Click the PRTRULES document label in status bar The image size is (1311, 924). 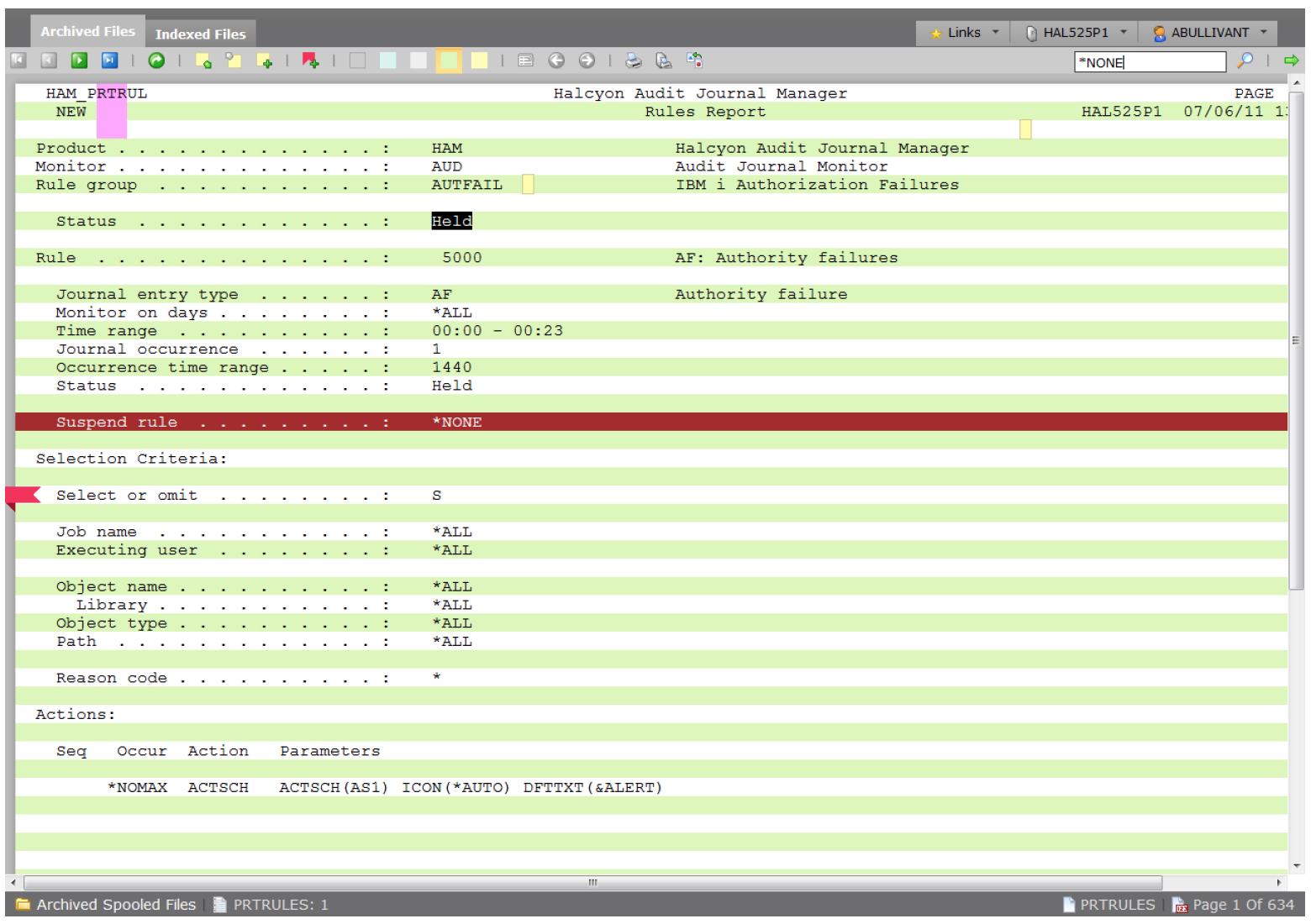click(x=1109, y=905)
